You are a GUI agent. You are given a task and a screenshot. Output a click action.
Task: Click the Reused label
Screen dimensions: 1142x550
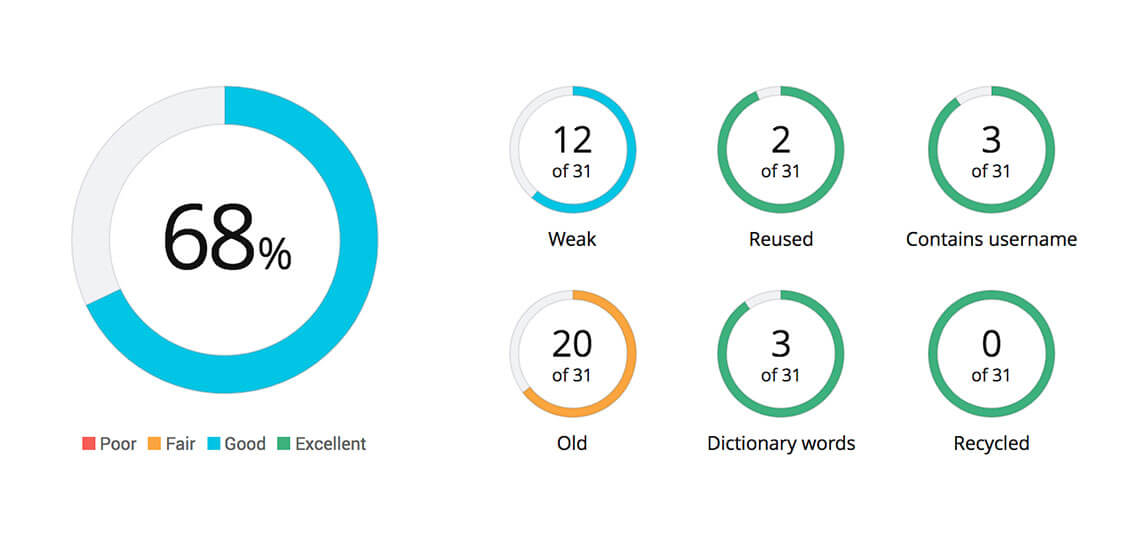tap(781, 240)
